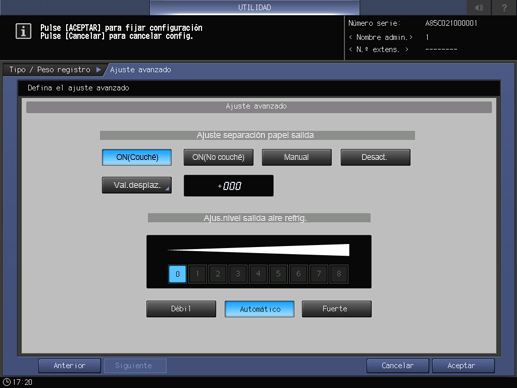Click the Nombre admin. label
Image resolution: width=517 pixels, height=388 pixels.
381,37
